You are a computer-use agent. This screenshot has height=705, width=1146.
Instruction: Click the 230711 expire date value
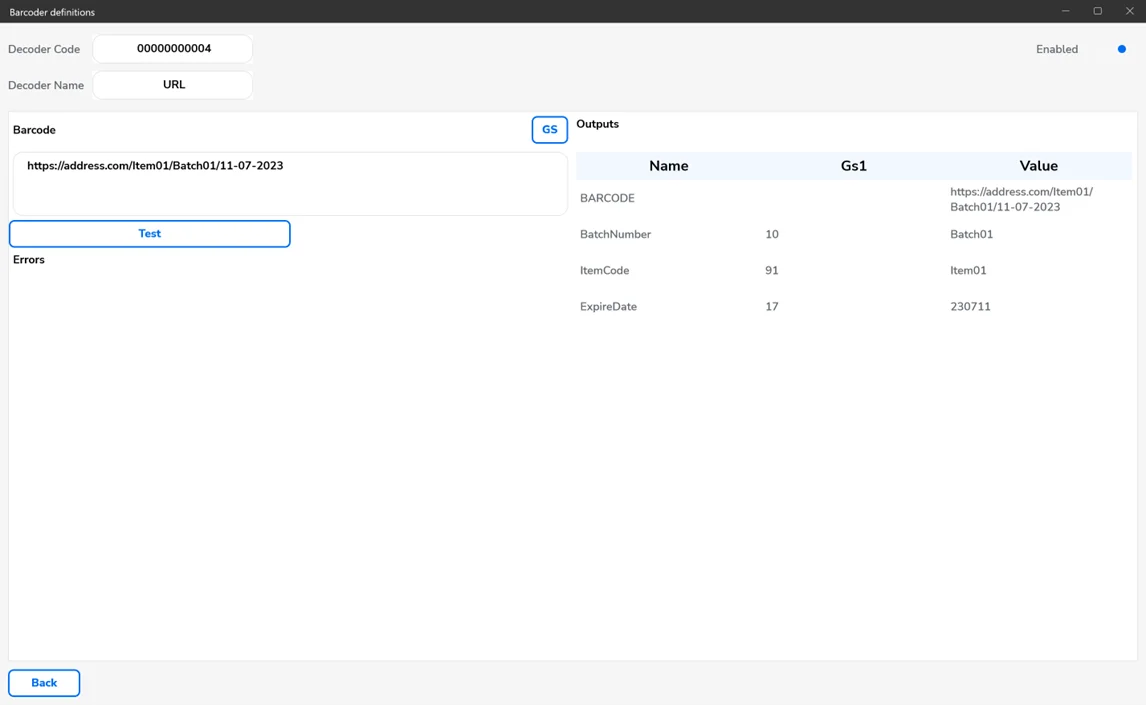[970, 307]
